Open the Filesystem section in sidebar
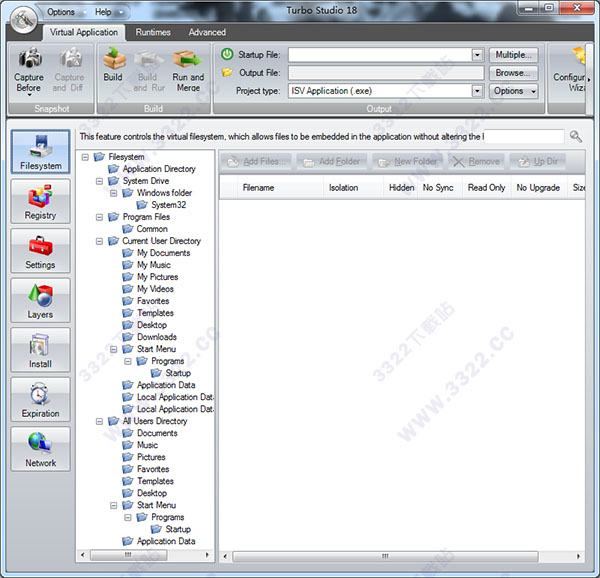 point(41,152)
